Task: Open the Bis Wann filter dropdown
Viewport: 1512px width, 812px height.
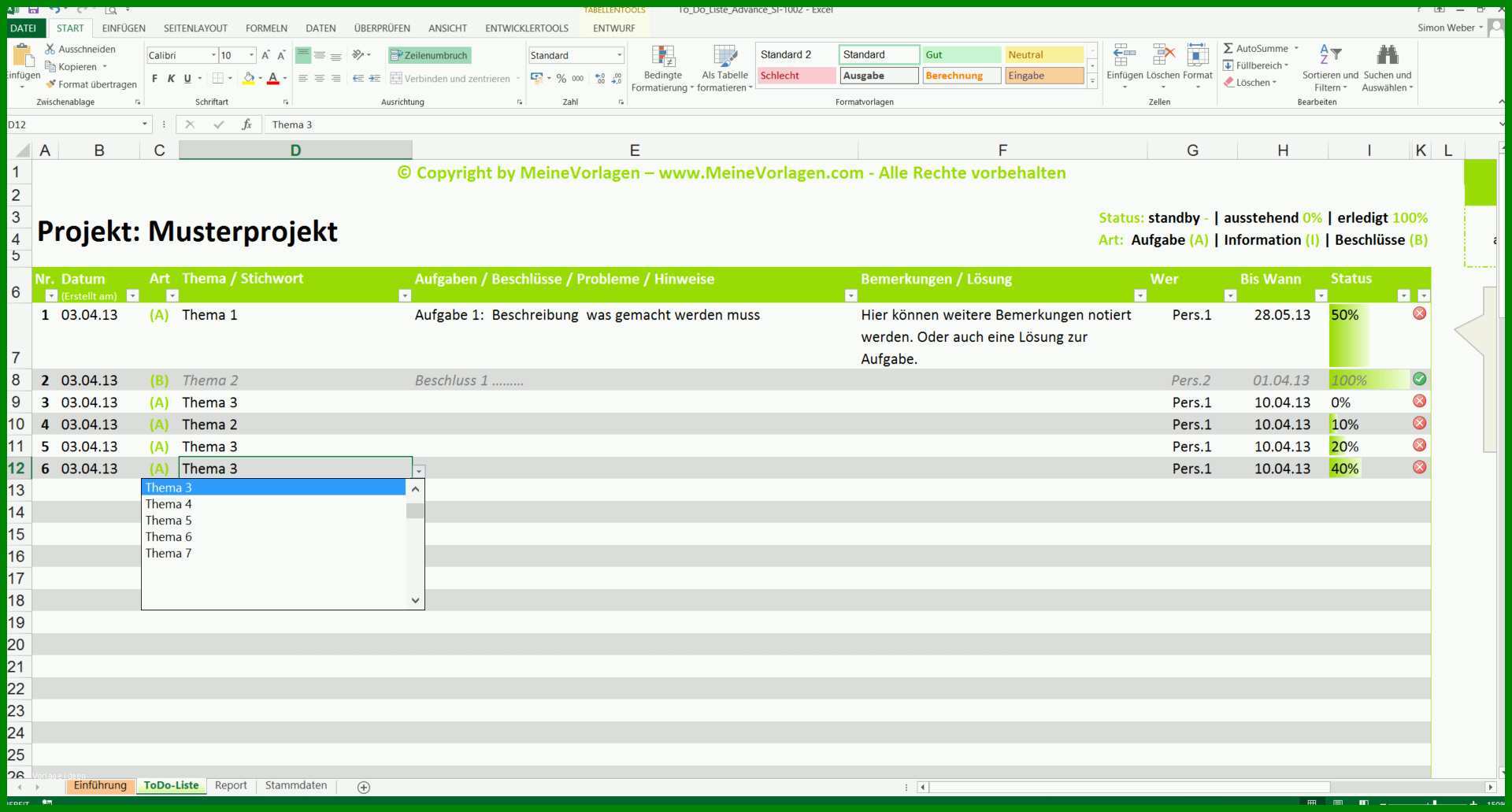Action: click(x=1321, y=295)
